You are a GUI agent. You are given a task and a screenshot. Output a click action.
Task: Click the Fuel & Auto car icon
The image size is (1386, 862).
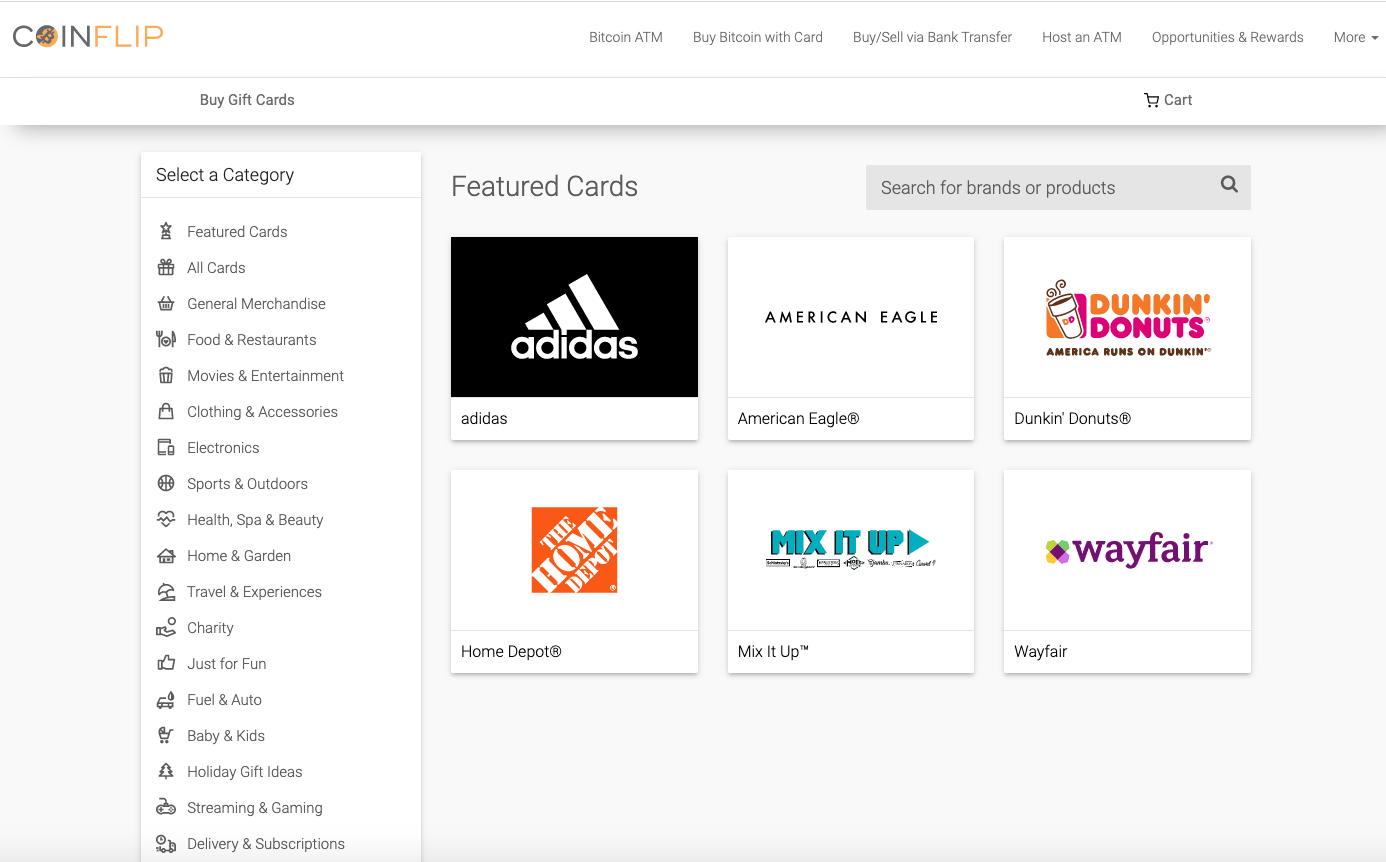pyautogui.click(x=166, y=699)
